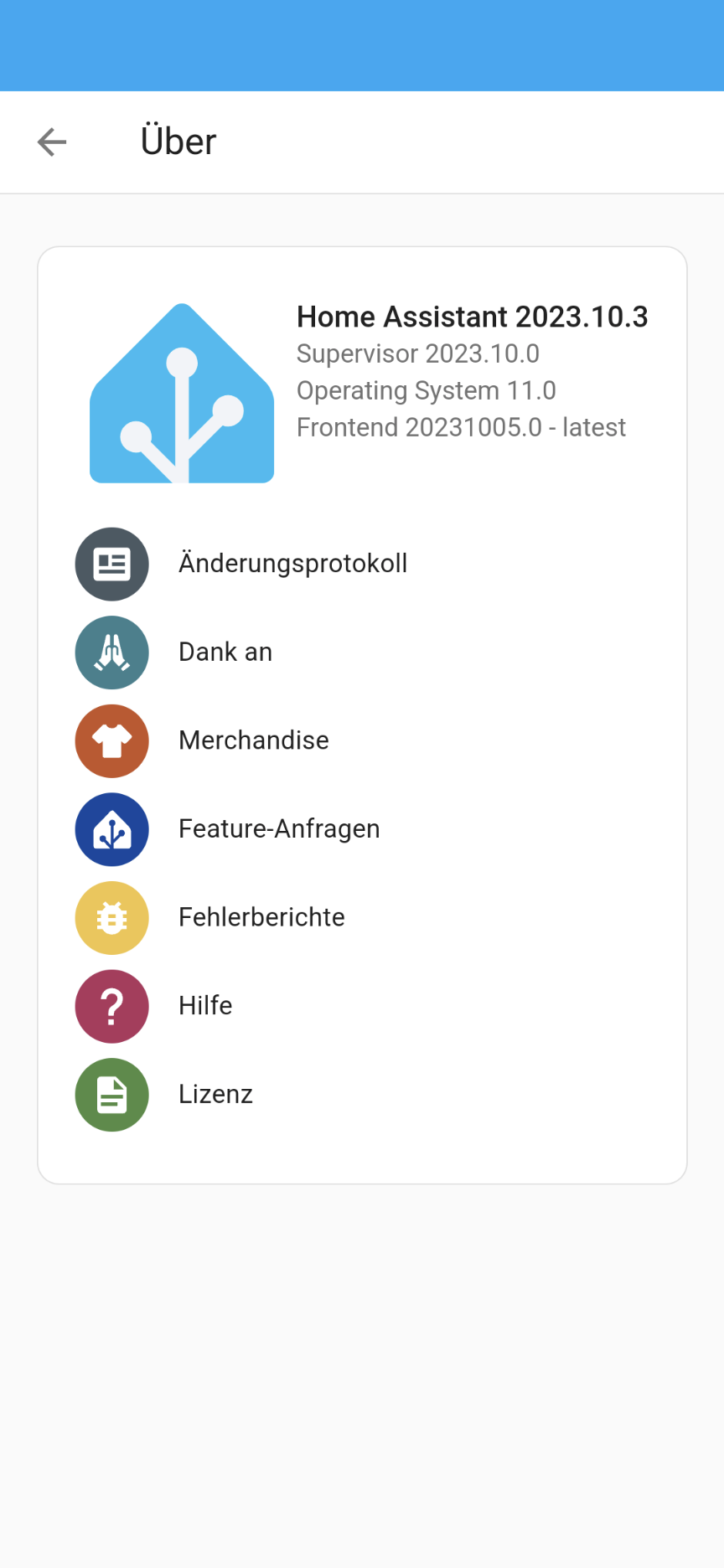
Task: Tap the green document icon
Action: 112,1095
